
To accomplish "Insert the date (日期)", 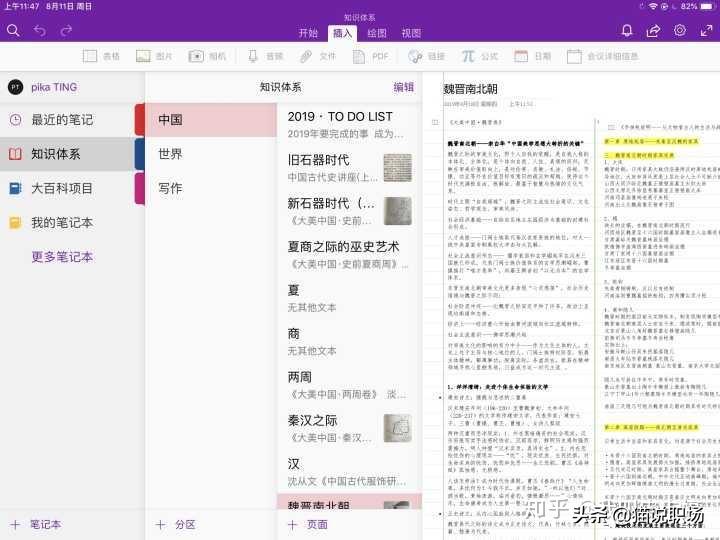I will [x=532, y=56].
